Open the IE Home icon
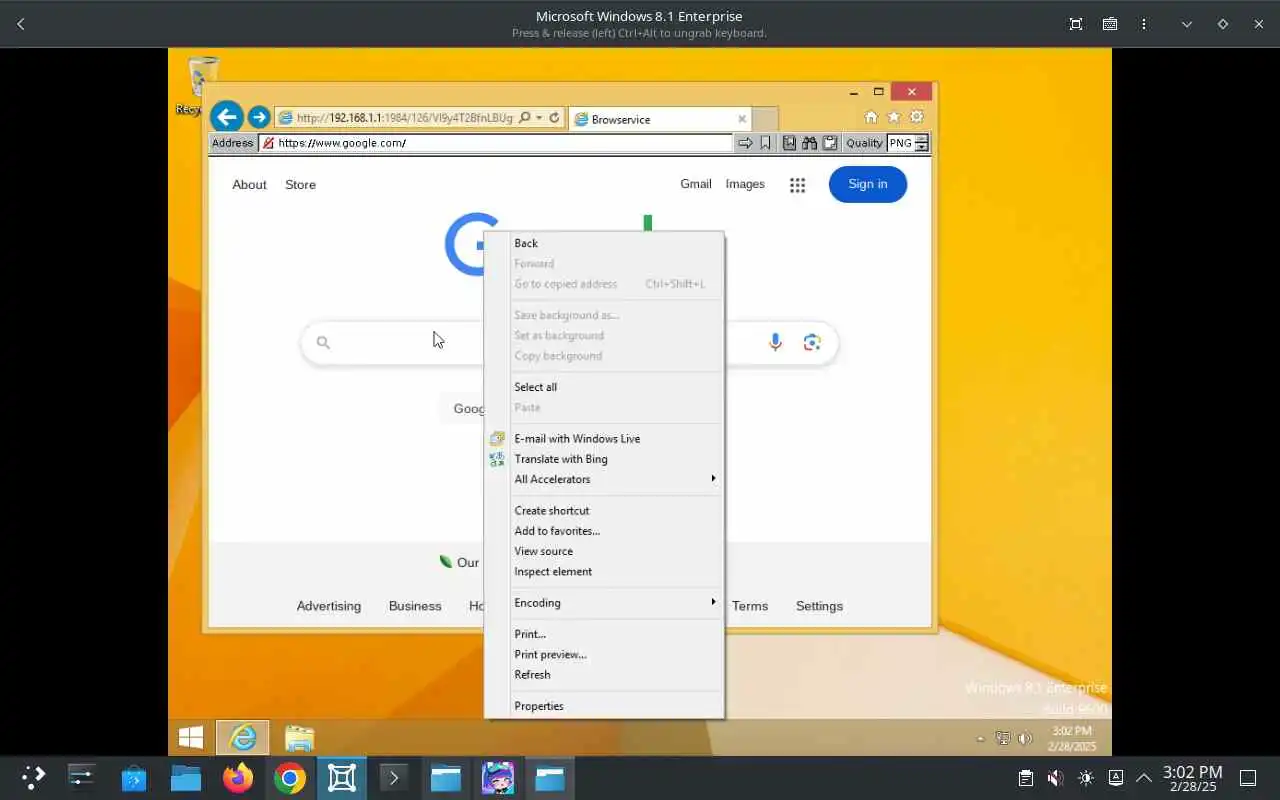 871,117
